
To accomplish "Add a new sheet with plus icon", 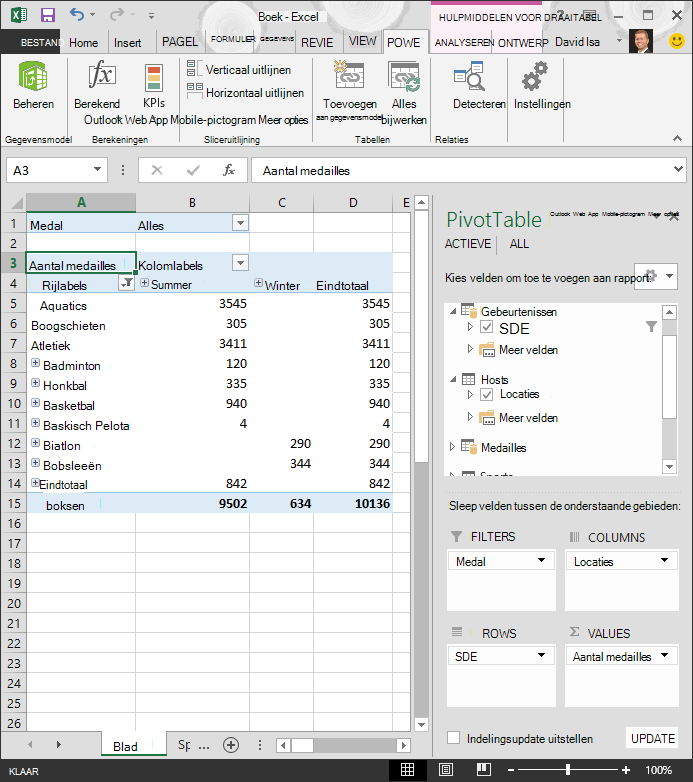I will tap(231, 745).
